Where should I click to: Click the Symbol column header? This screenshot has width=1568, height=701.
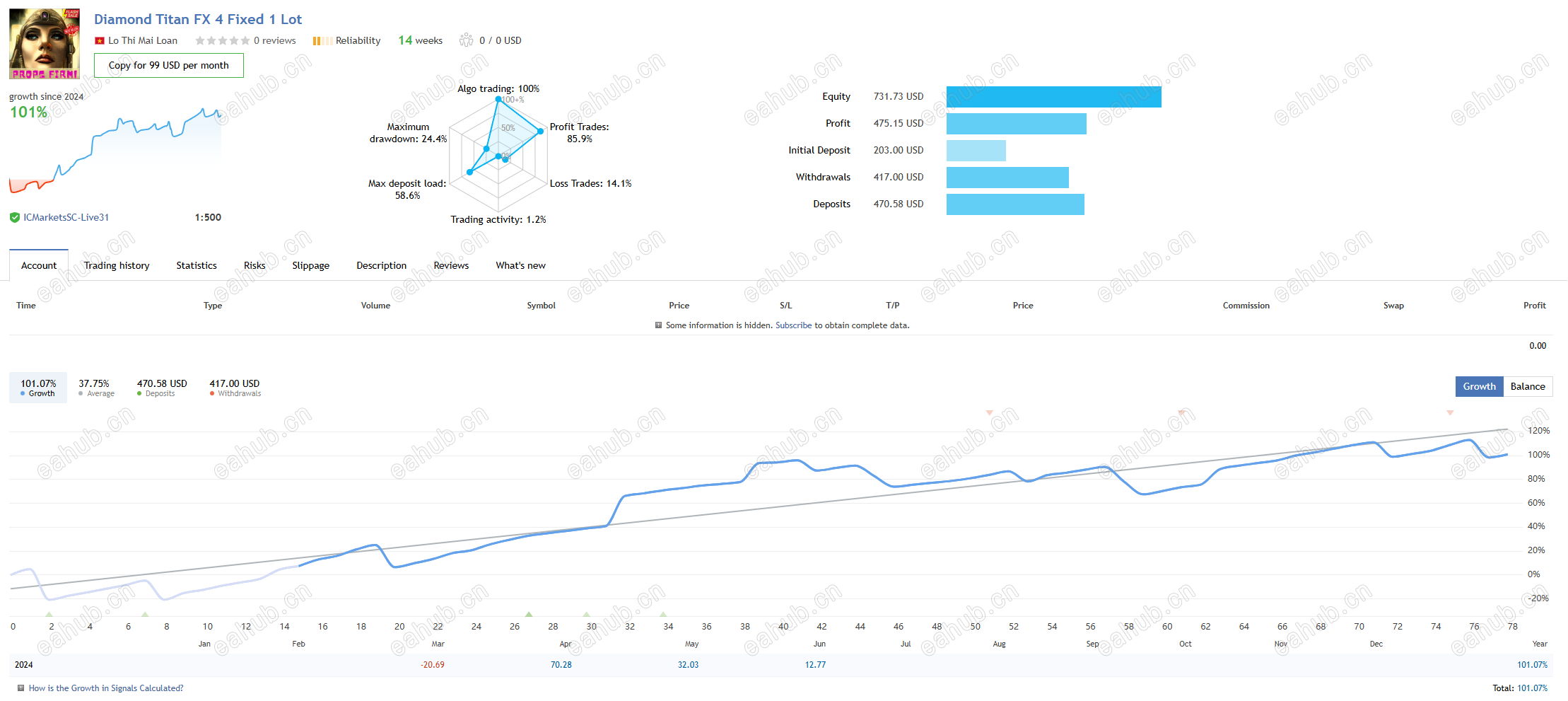542,306
